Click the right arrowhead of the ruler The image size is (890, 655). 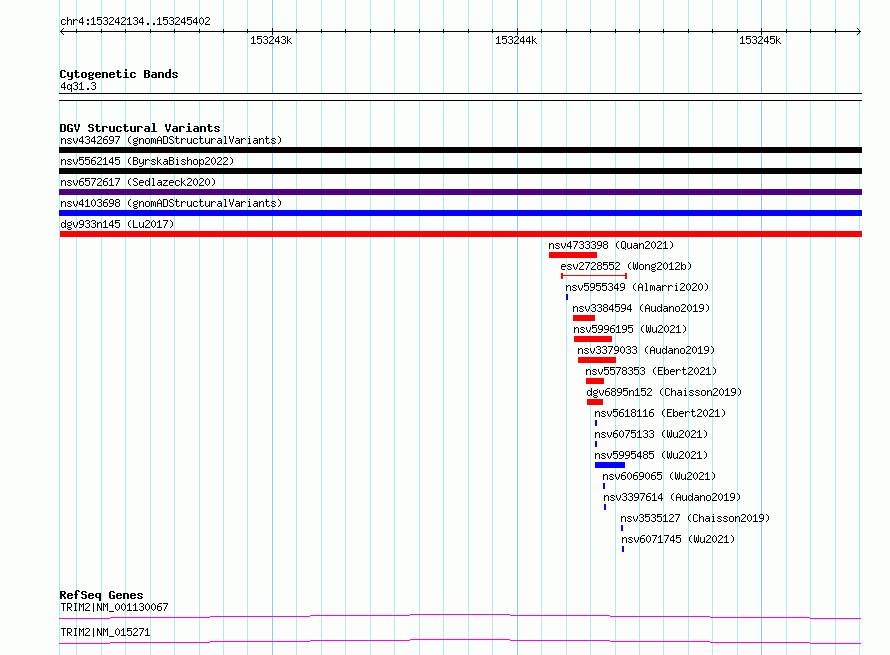pyautogui.click(x=859, y=31)
